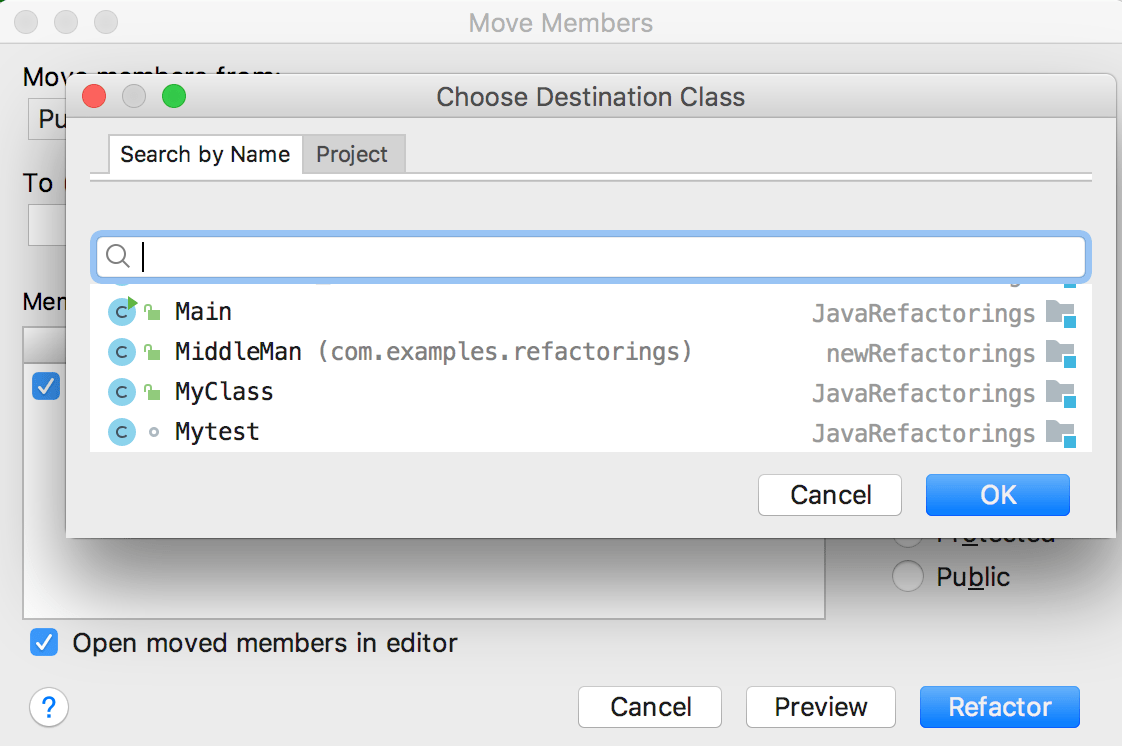Image resolution: width=1122 pixels, height=746 pixels.
Task: Toggle Open moved members in editor checkbox
Action: click(x=44, y=642)
